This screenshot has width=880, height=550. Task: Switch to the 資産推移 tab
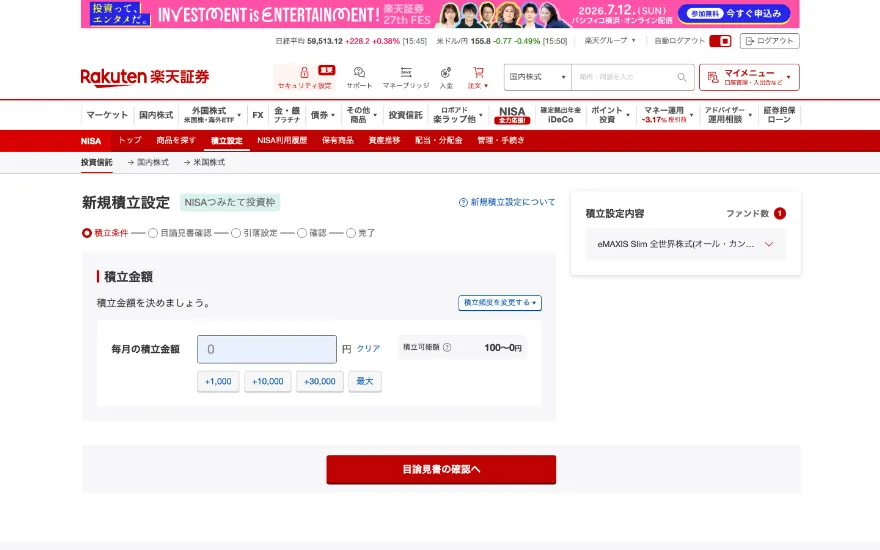tap(384, 140)
